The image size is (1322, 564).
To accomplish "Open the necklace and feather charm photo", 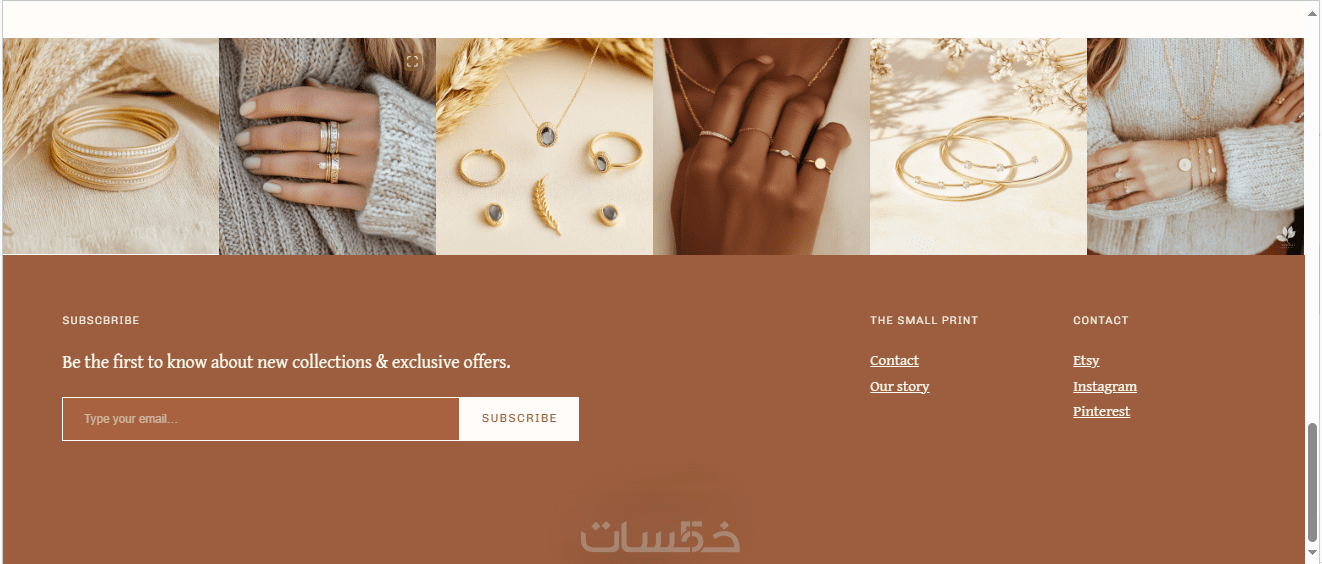I will point(545,146).
